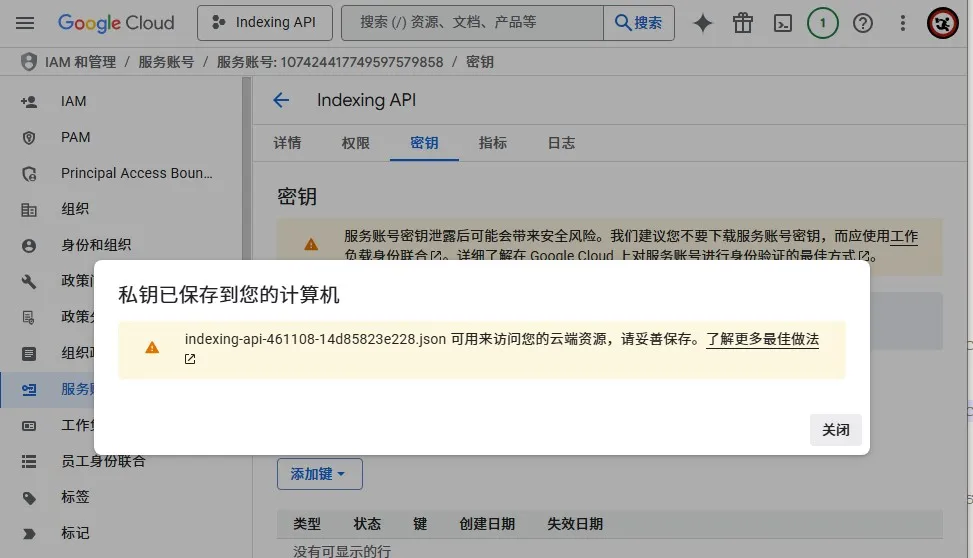This screenshot has height=558, width=973.
Task: Go to 服务账号 breadcrumb link
Action: click(x=166, y=62)
